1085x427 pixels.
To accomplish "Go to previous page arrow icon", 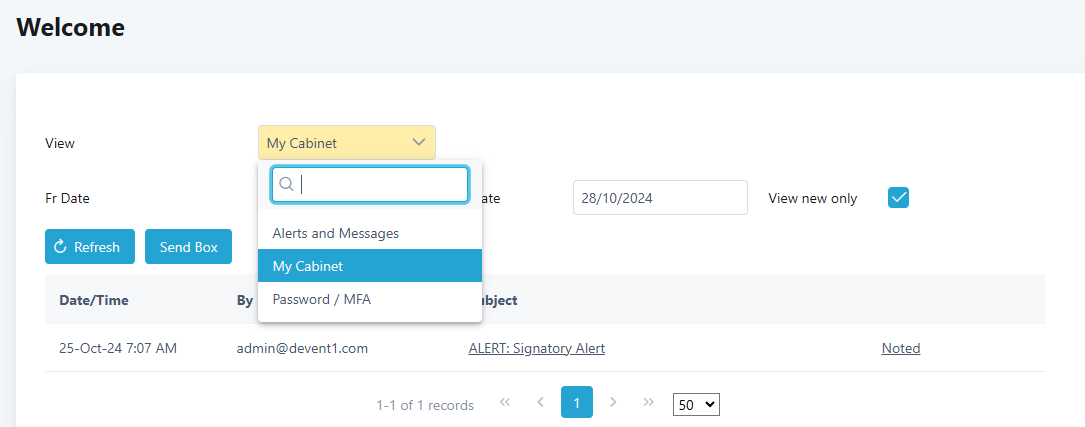I will 540,402.
